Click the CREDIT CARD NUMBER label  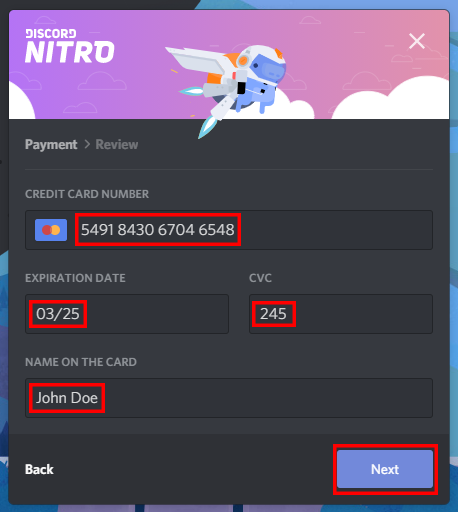click(87, 194)
